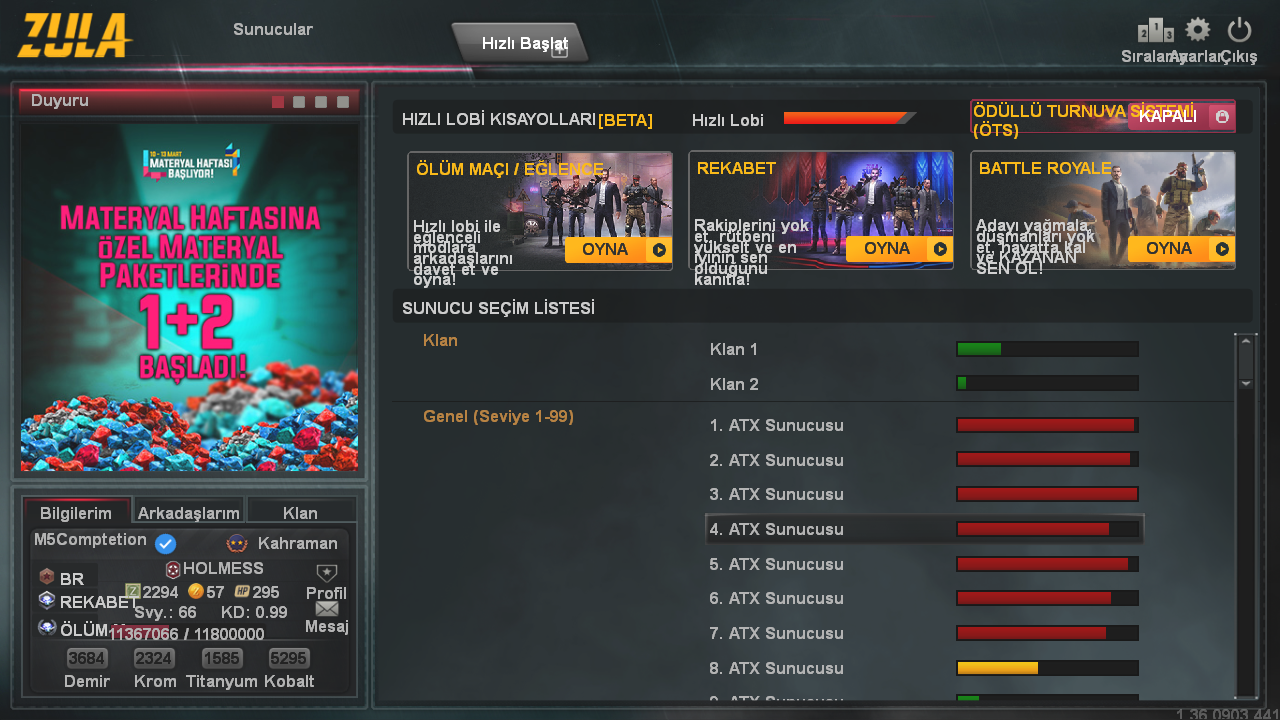Viewport: 1280px width, 720px height.
Task: Select 8. ATX Sunucusu server
Action: coord(924,668)
